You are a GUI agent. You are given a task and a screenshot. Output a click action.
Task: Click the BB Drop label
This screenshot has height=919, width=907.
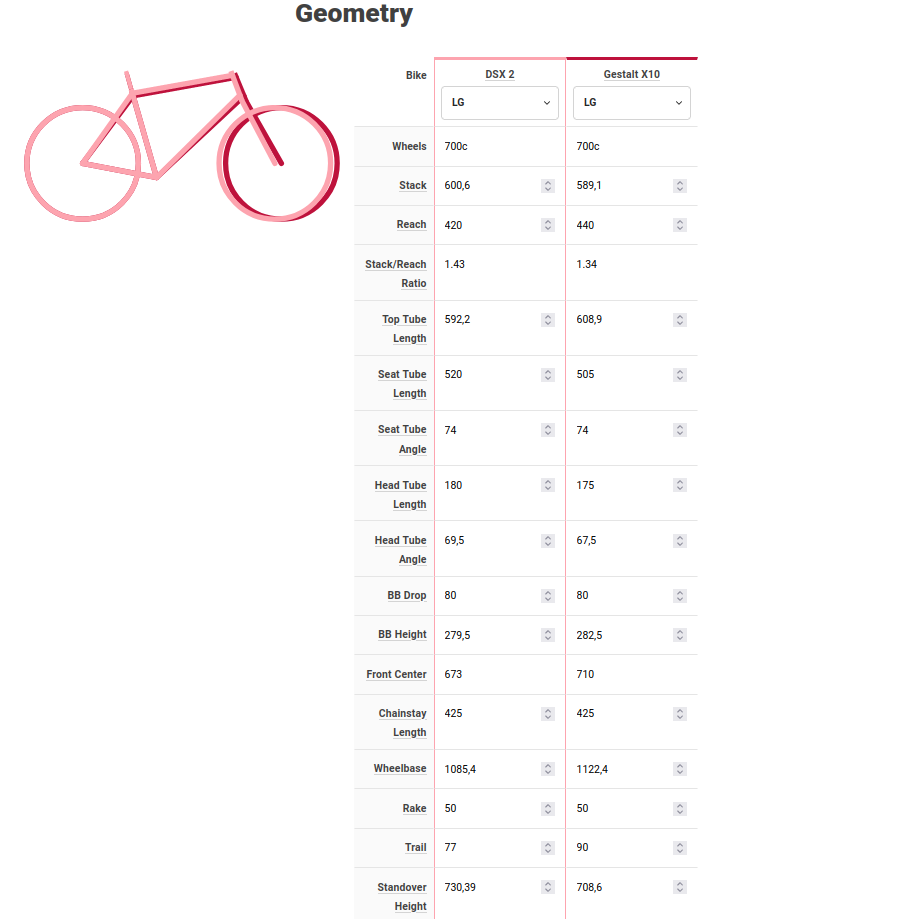tap(407, 596)
